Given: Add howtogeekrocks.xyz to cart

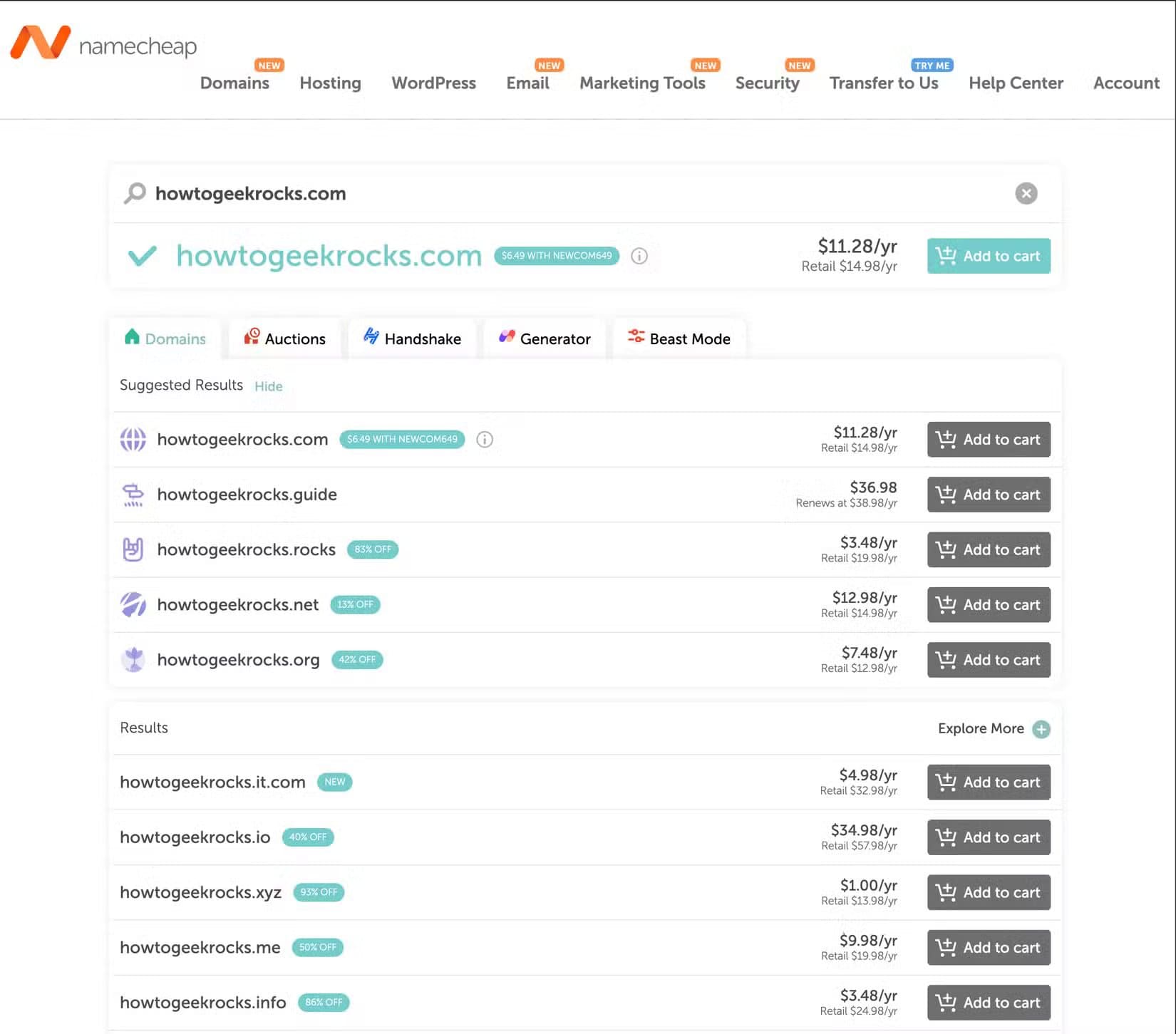Looking at the screenshot, I should coord(989,892).
